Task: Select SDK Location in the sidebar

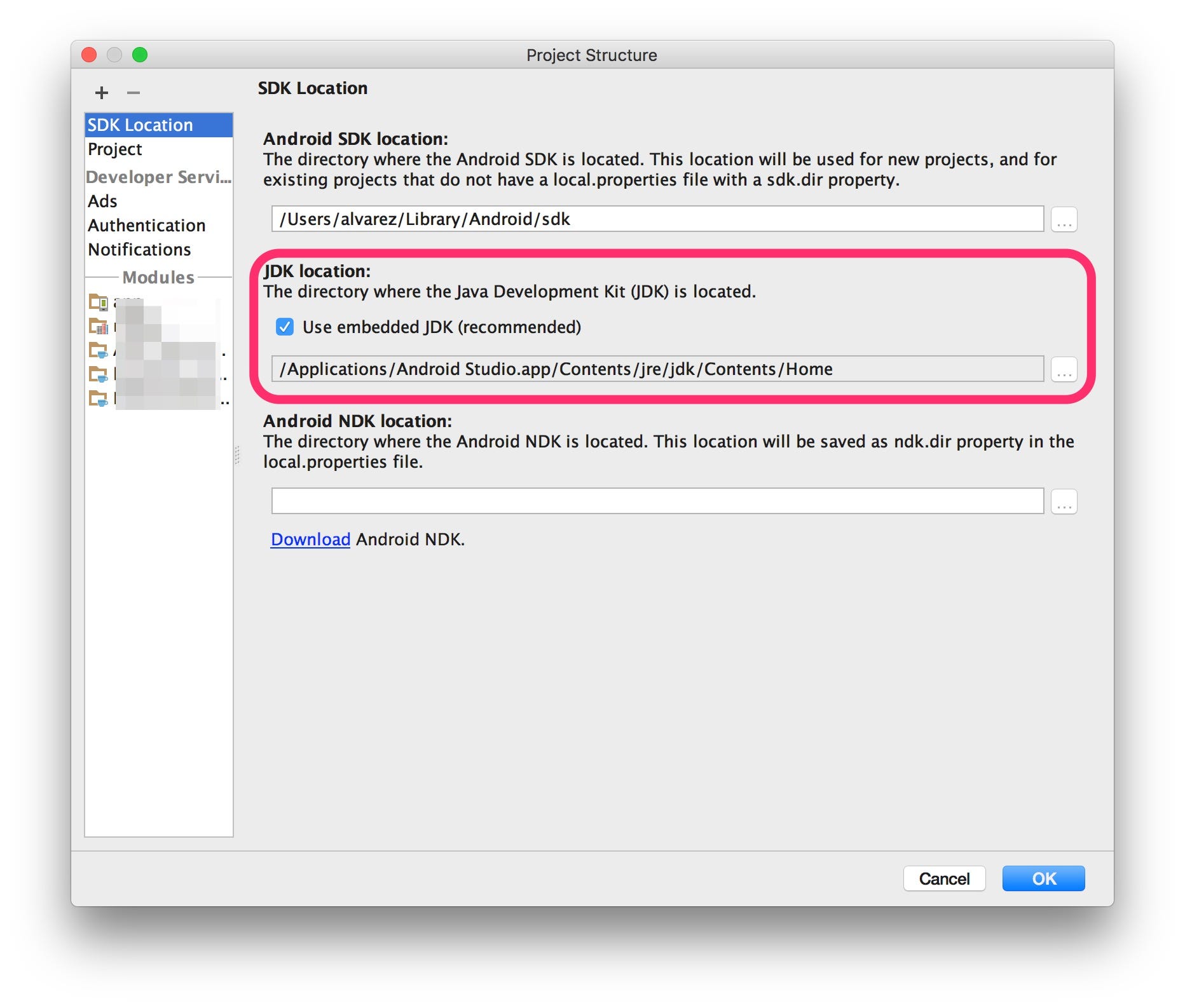Action: 141,125
